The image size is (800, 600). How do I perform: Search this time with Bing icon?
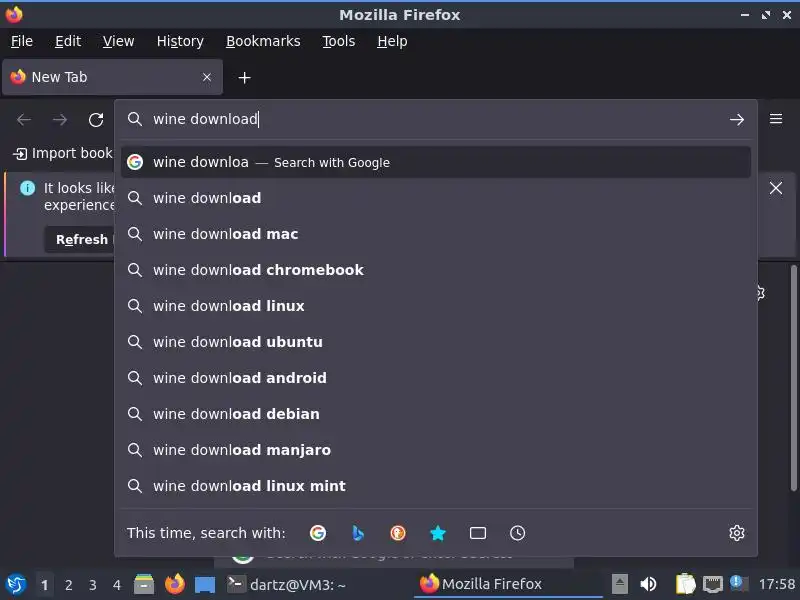click(358, 533)
